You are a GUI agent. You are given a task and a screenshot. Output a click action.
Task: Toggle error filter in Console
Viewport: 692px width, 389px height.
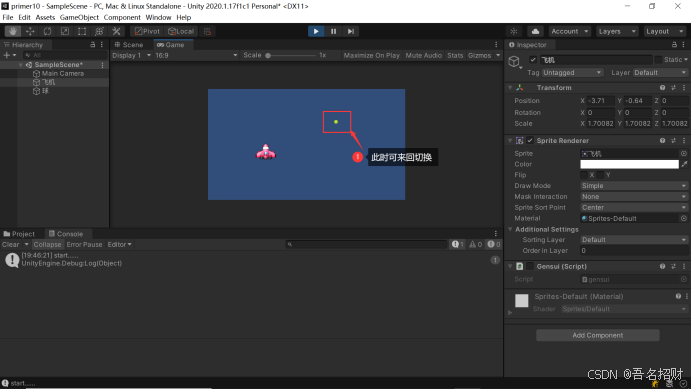493,244
